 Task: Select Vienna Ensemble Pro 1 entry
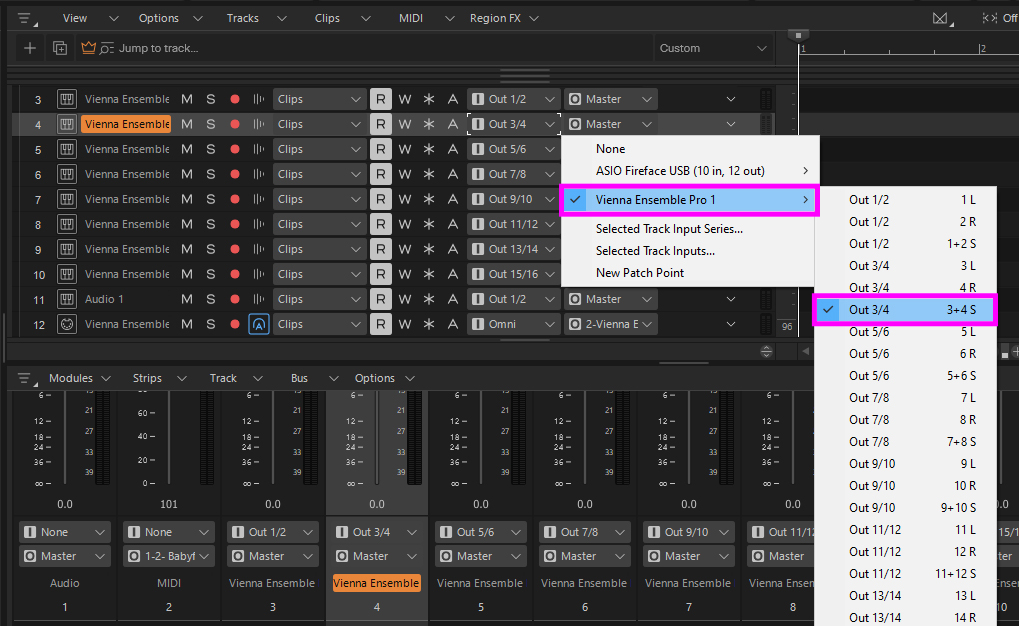(x=690, y=200)
